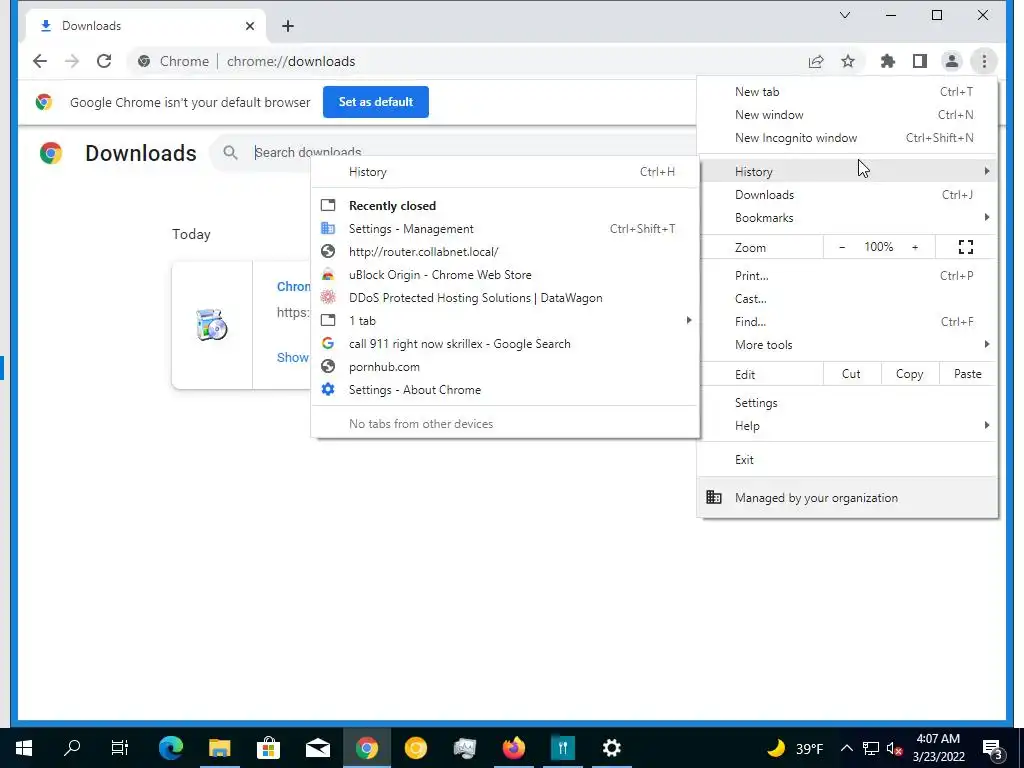The image size is (1024, 768).
Task: Reload the current page
Action: [x=104, y=61]
